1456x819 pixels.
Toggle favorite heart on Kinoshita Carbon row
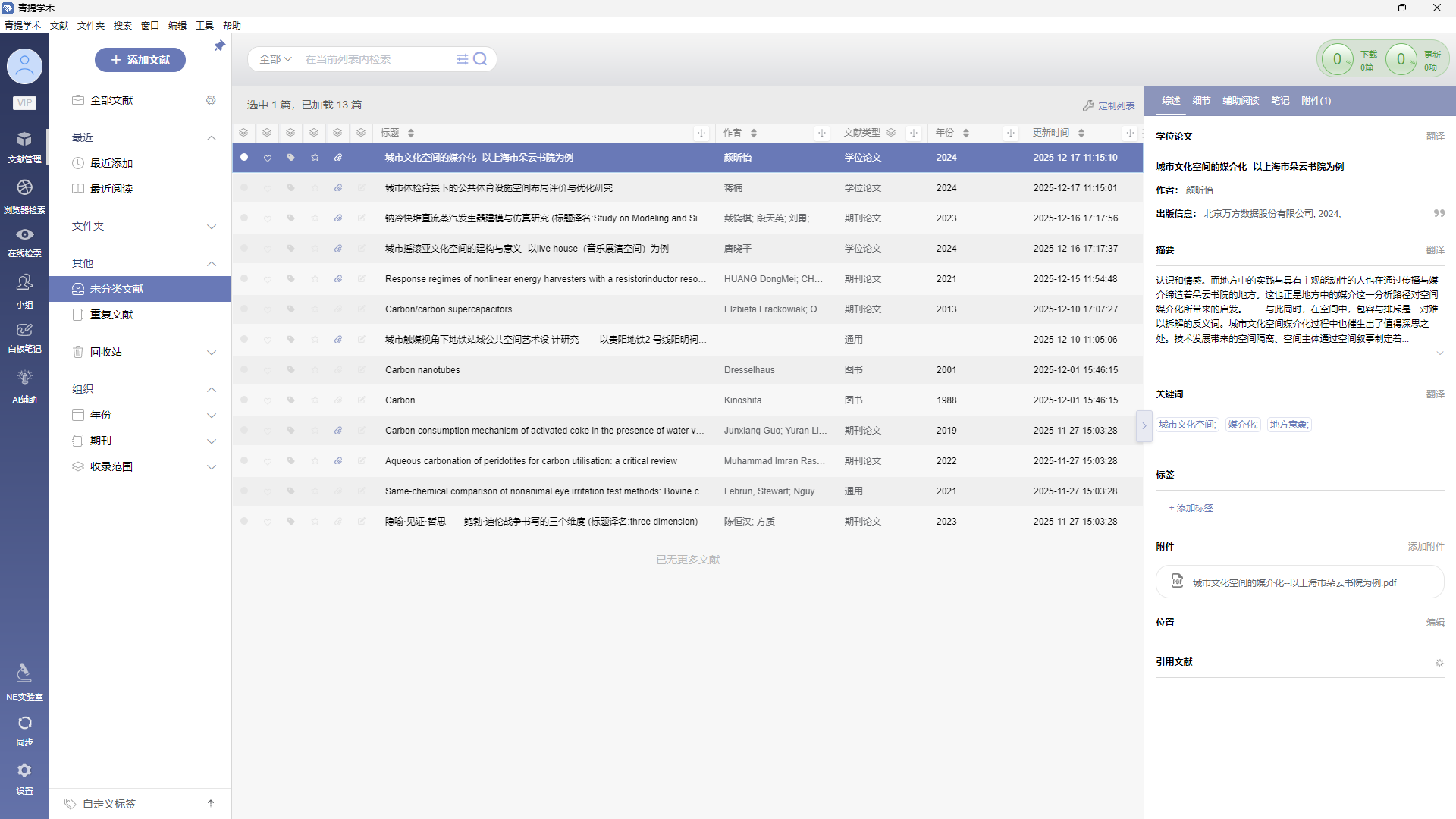tap(268, 400)
